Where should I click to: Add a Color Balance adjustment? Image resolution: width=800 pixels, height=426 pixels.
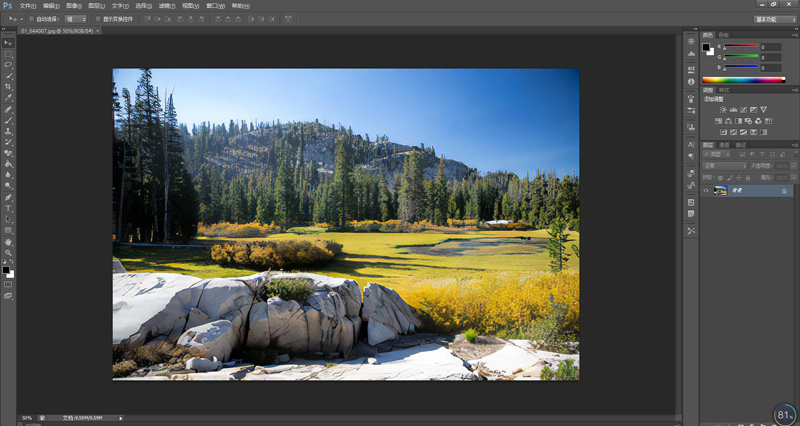[x=728, y=121]
